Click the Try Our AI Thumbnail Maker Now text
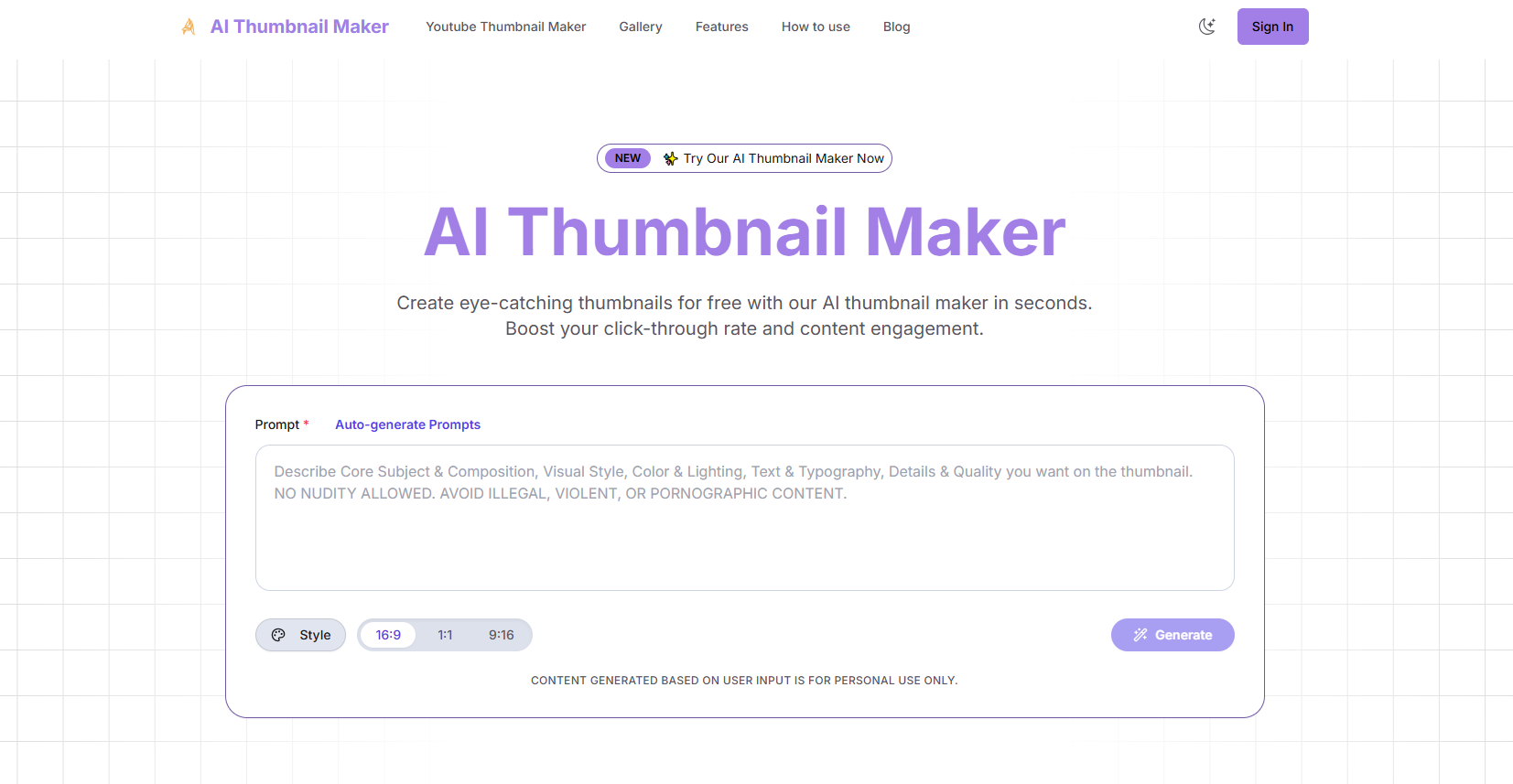This screenshot has width=1513, height=784. [784, 158]
